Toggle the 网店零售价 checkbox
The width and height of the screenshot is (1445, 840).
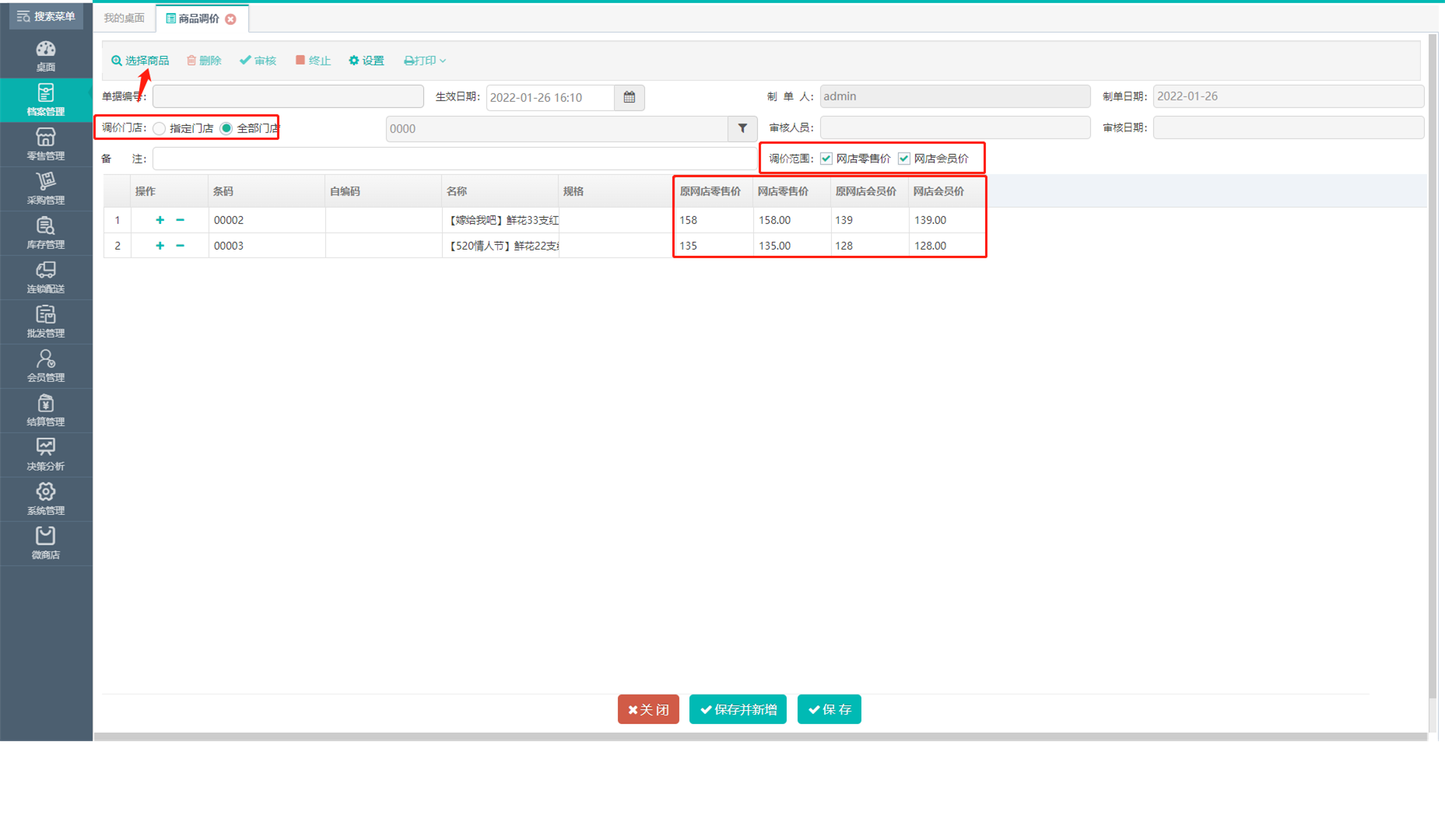[826, 159]
